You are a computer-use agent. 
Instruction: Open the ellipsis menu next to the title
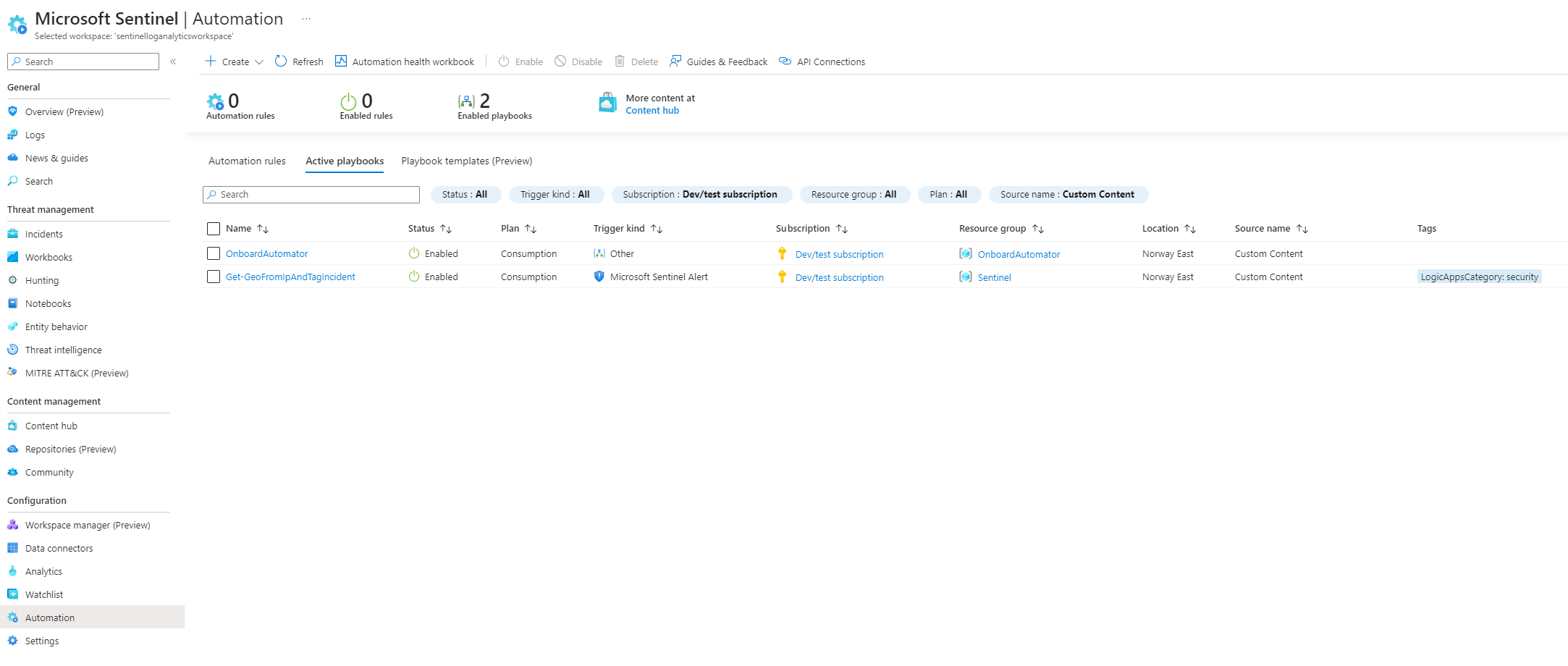306,19
